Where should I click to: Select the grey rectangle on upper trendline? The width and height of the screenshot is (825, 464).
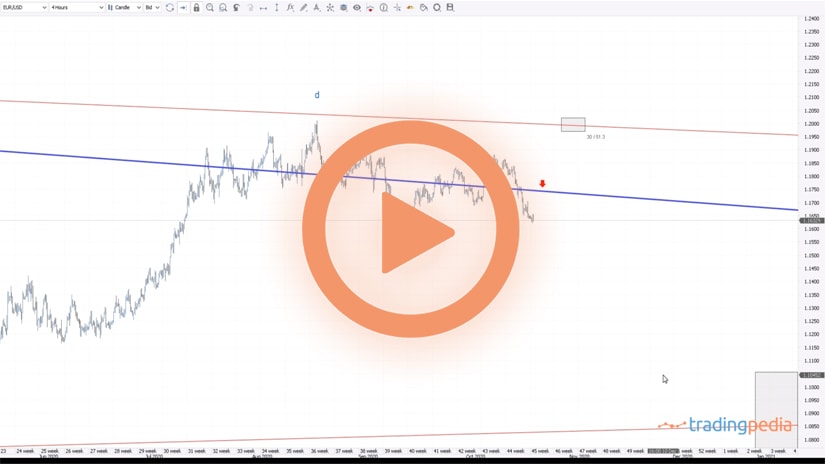[x=573, y=124]
